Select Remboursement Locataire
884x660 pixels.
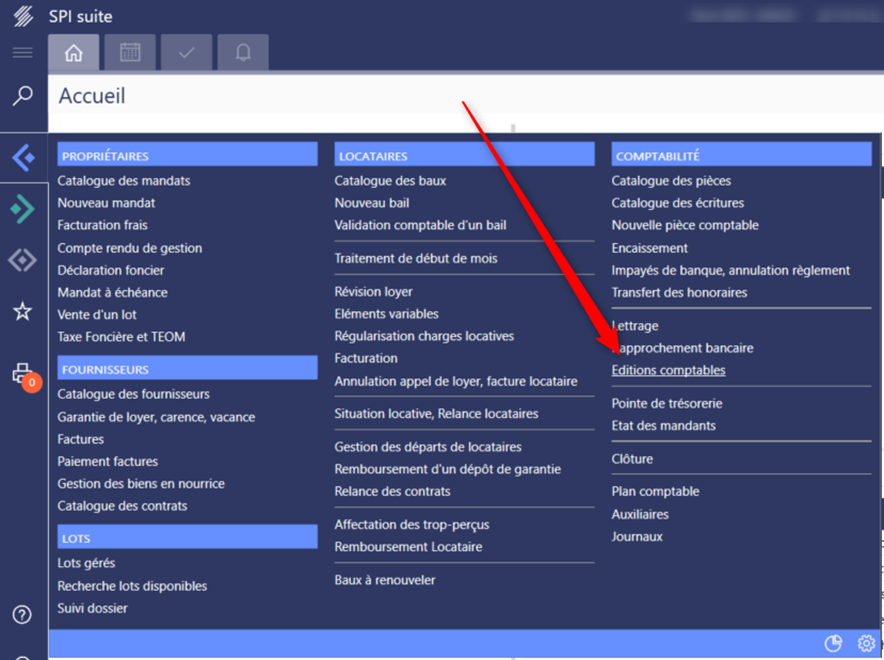point(408,547)
